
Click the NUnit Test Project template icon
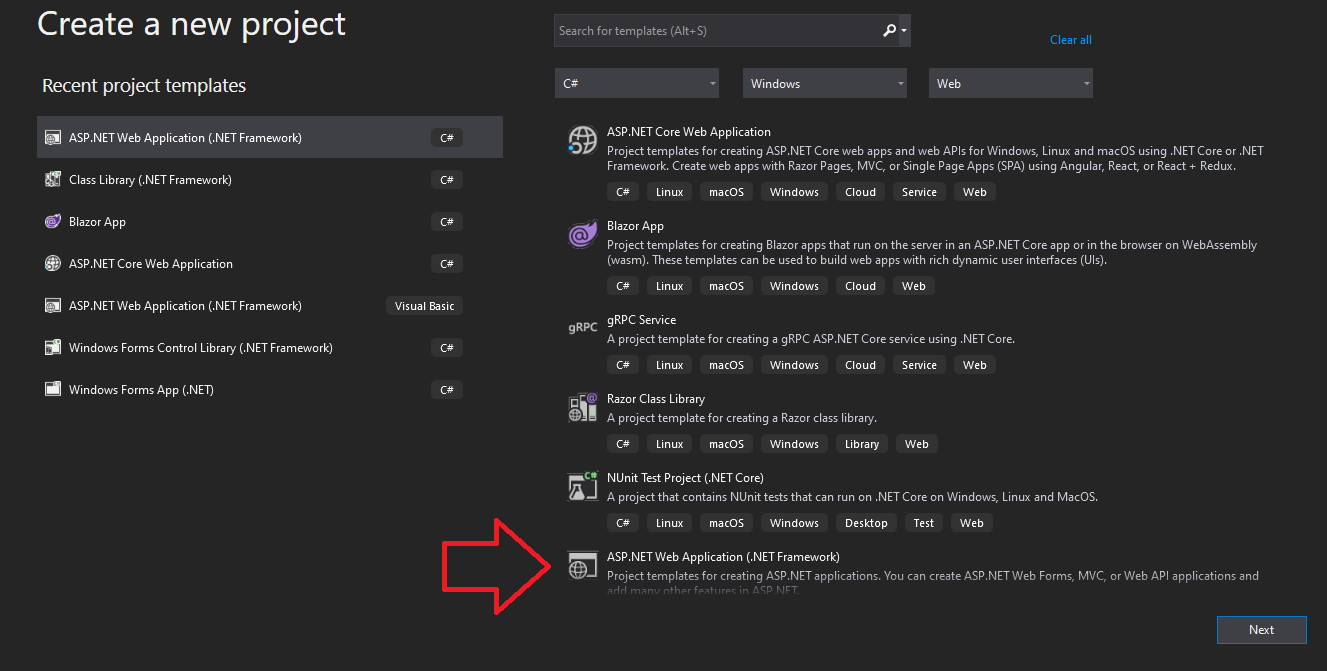point(582,486)
